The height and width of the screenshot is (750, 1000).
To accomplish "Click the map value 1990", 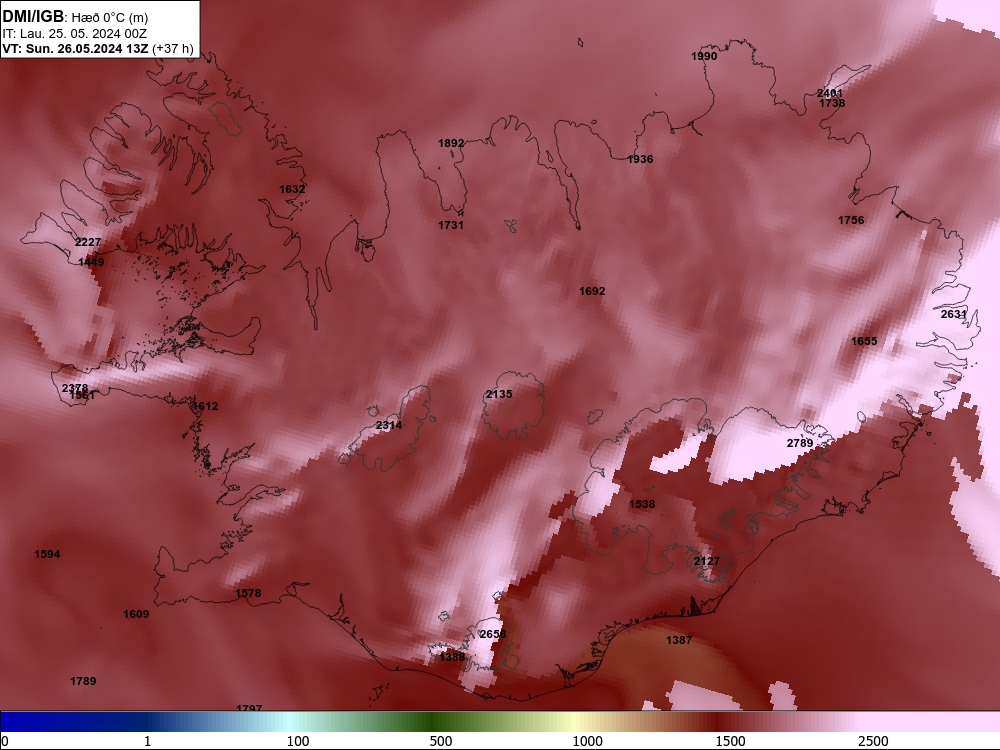I will 704,56.
